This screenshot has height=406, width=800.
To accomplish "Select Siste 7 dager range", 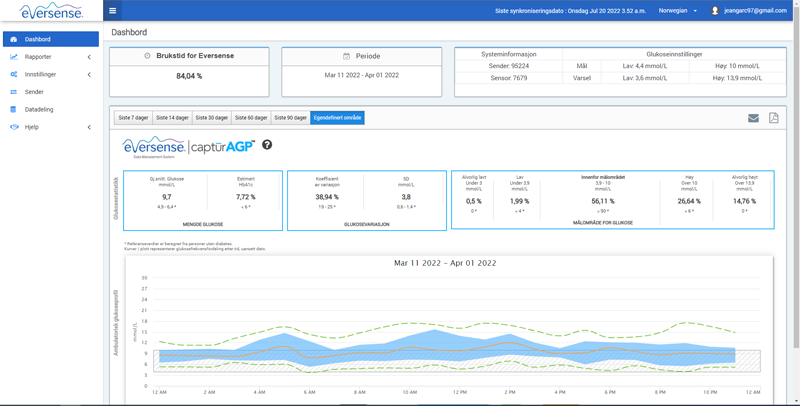I will click(134, 118).
